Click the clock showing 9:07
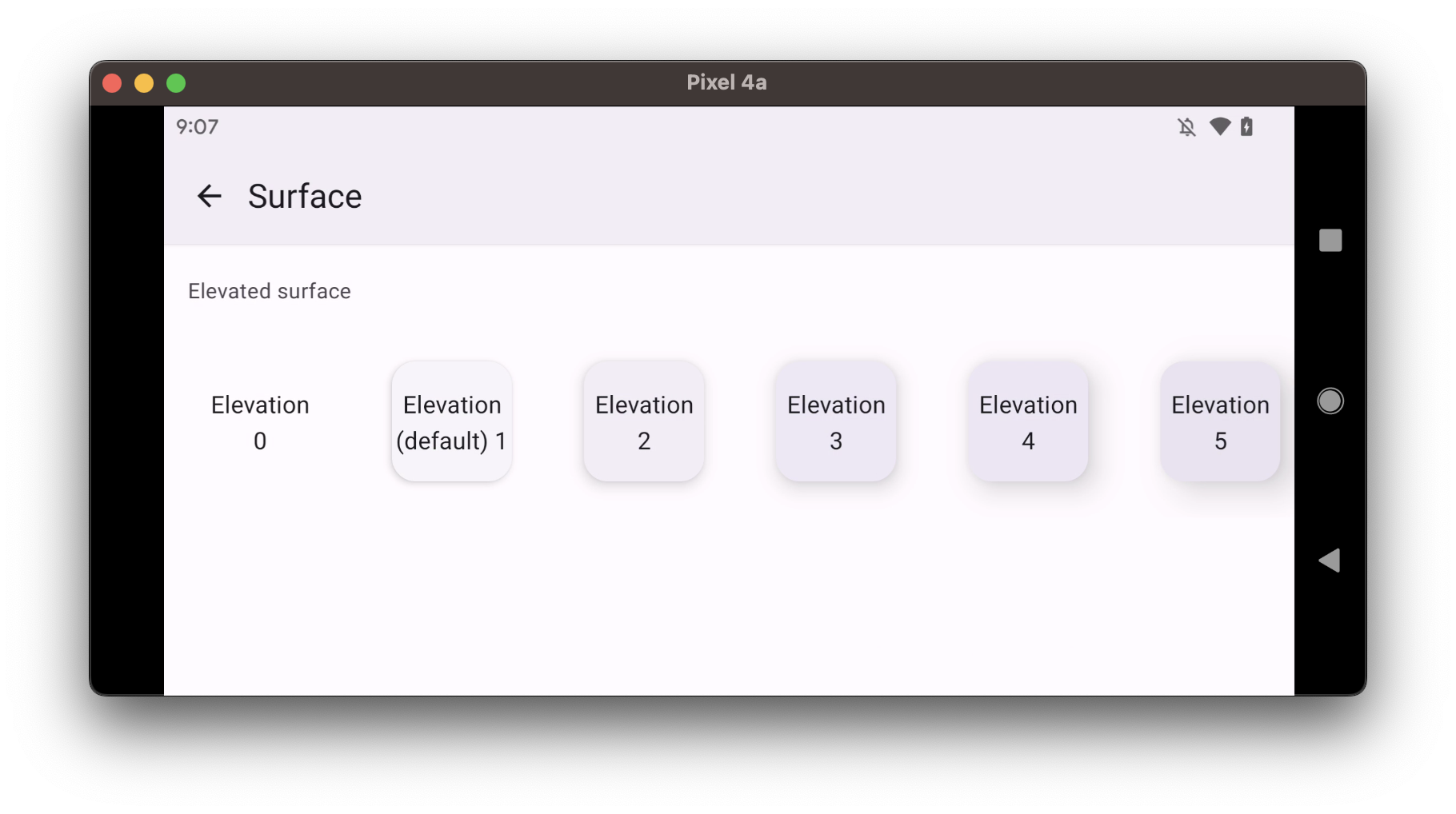The height and width of the screenshot is (814, 1456). pyautogui.click(x=197, y=126)
